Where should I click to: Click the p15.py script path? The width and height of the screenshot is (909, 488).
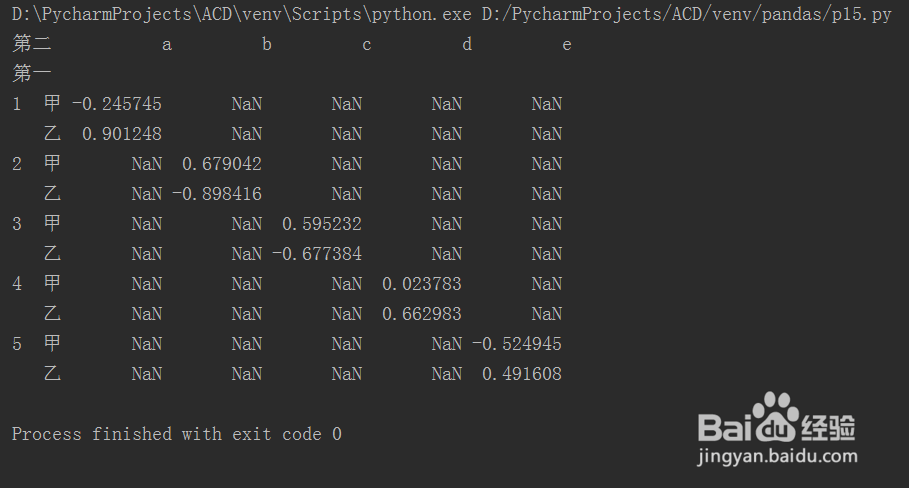tap(686, 14)
